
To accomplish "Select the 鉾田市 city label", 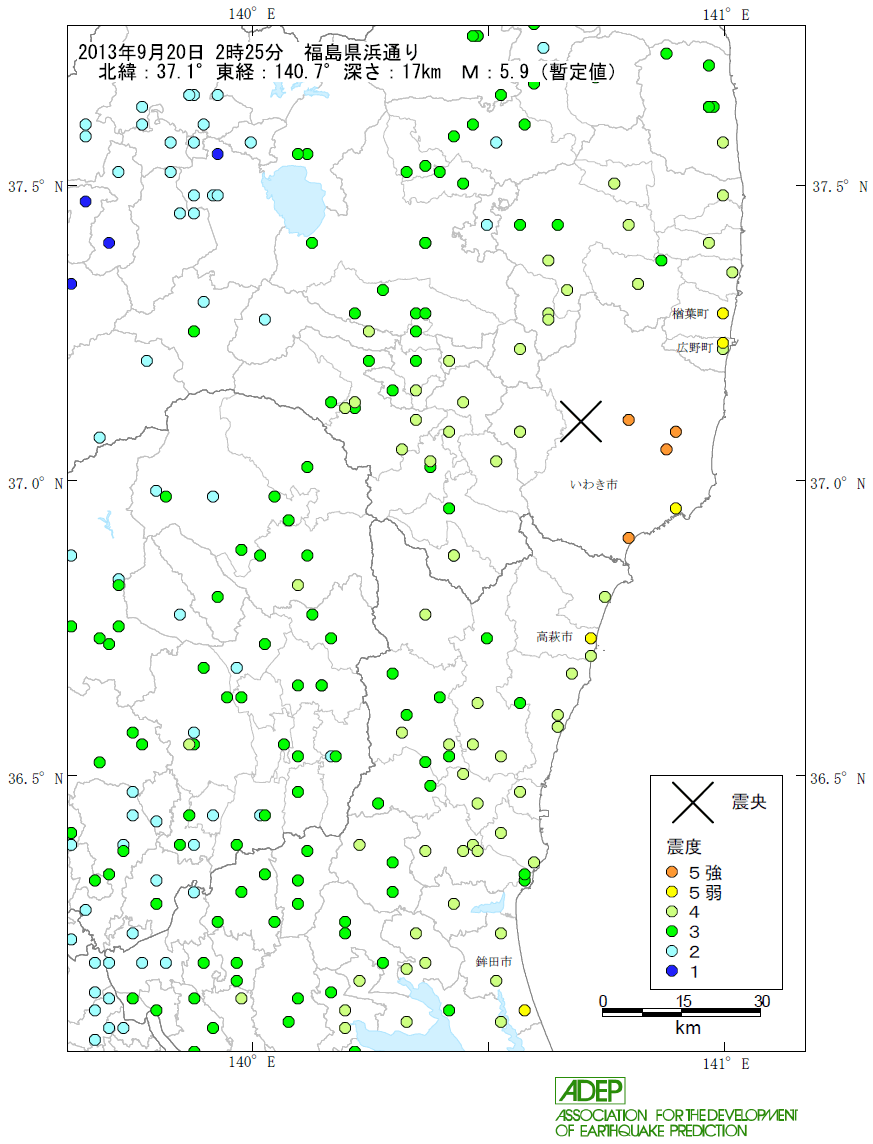I will (493, 961).
